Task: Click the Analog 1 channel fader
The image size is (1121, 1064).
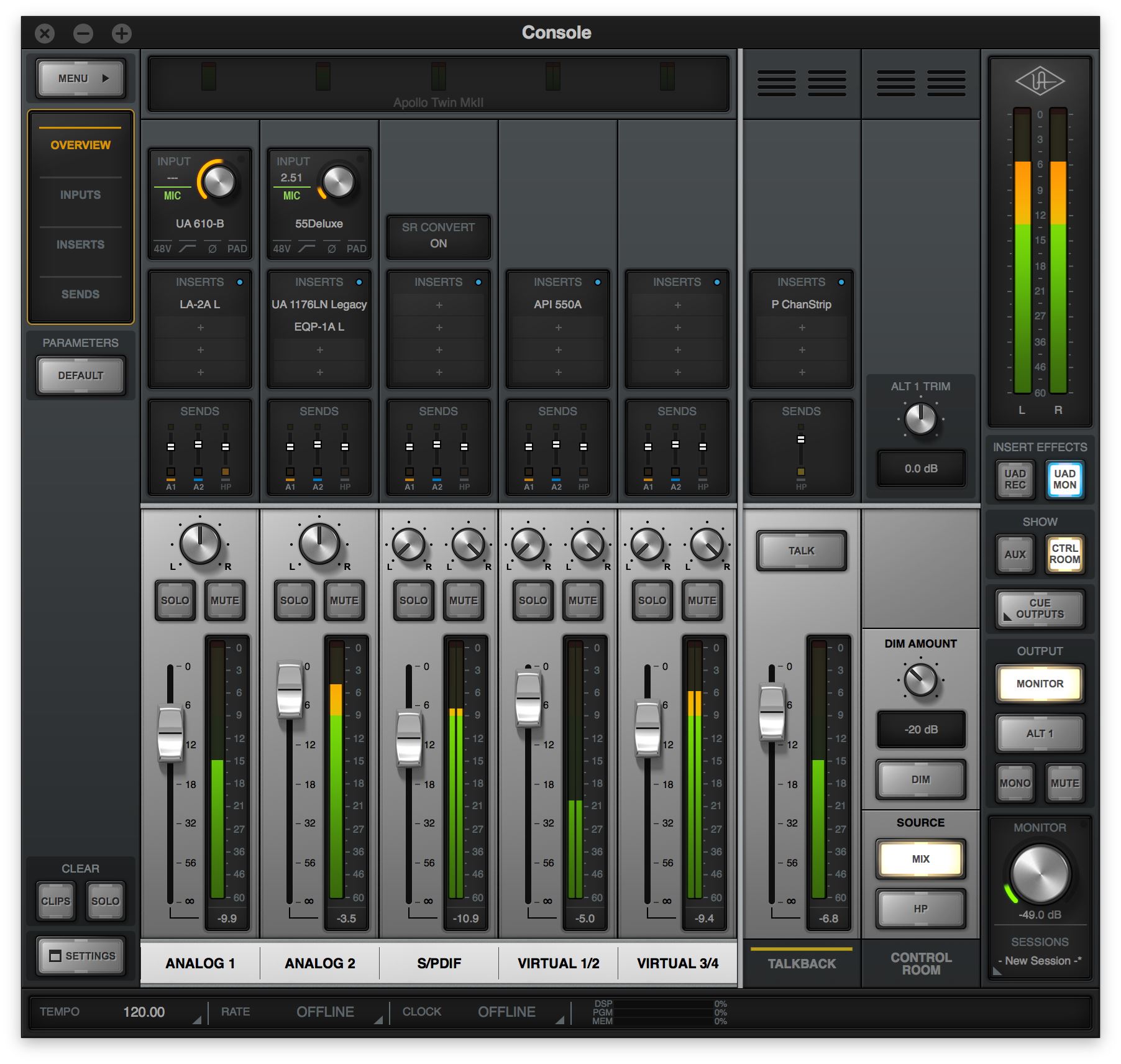Action: point(170,733)
